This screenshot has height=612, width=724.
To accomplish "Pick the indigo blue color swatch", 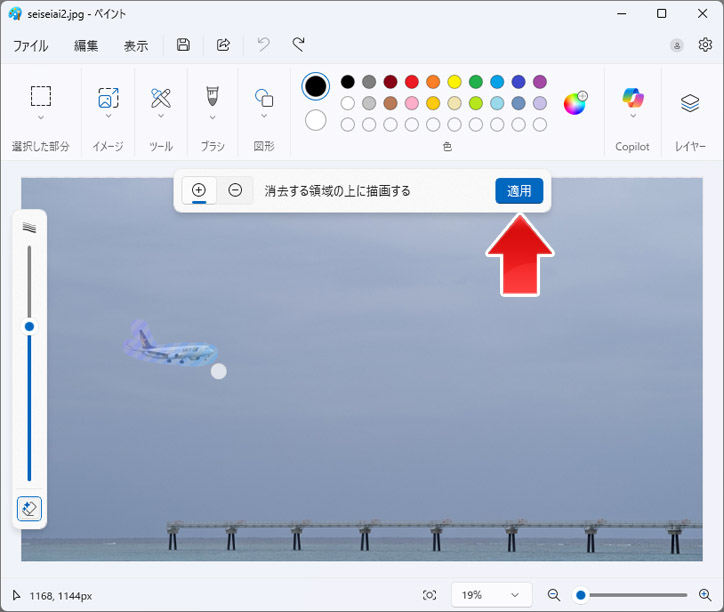I will pyautogui.click(x=519, y=82).
